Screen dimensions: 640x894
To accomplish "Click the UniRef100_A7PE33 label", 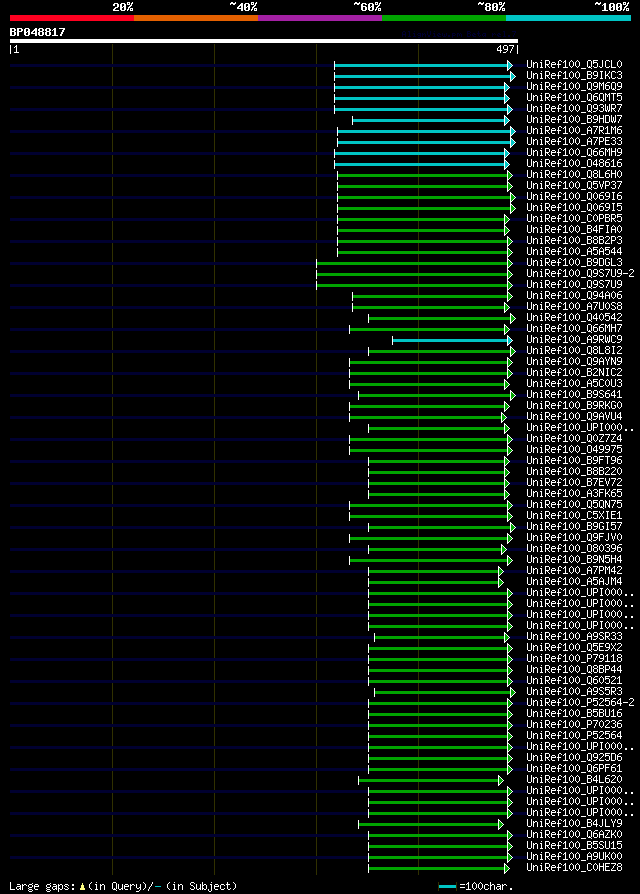I will pyautogui.click(x=574, y=141).
